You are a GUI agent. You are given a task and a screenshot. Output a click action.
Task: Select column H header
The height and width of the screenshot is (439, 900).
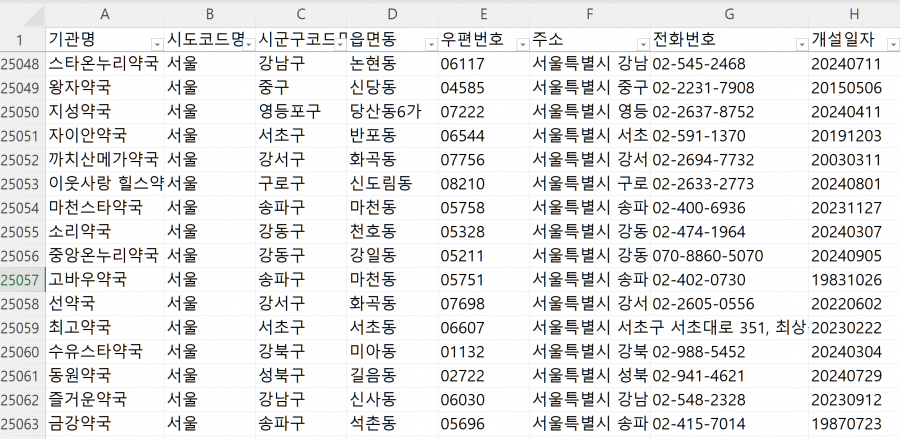[x=854, y=15]
